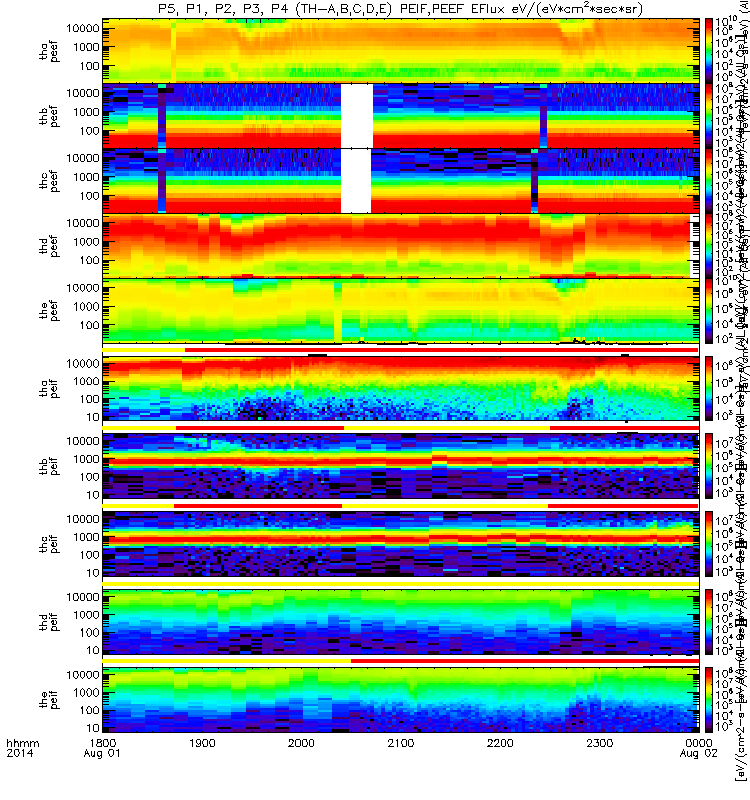Click the 'Aug 01' date label

(102, 754)
